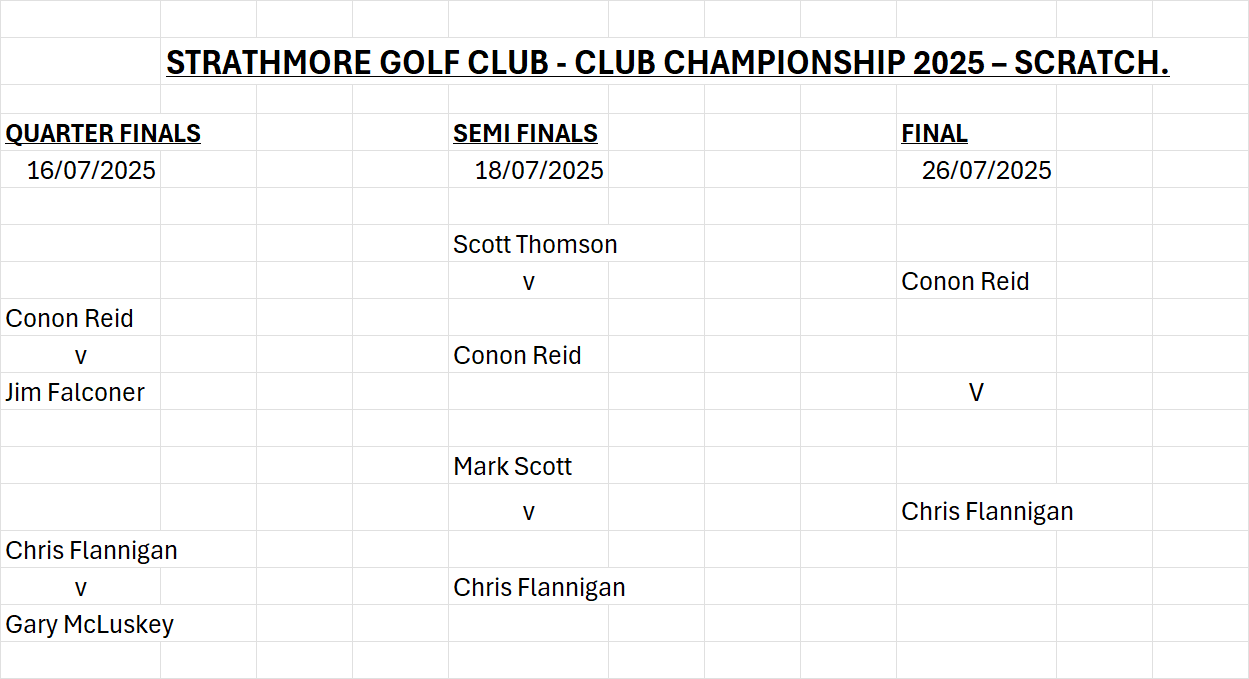Click the Mark Scott cell
Viewport: 1249px width, 679px height.
tap(512, 466)
